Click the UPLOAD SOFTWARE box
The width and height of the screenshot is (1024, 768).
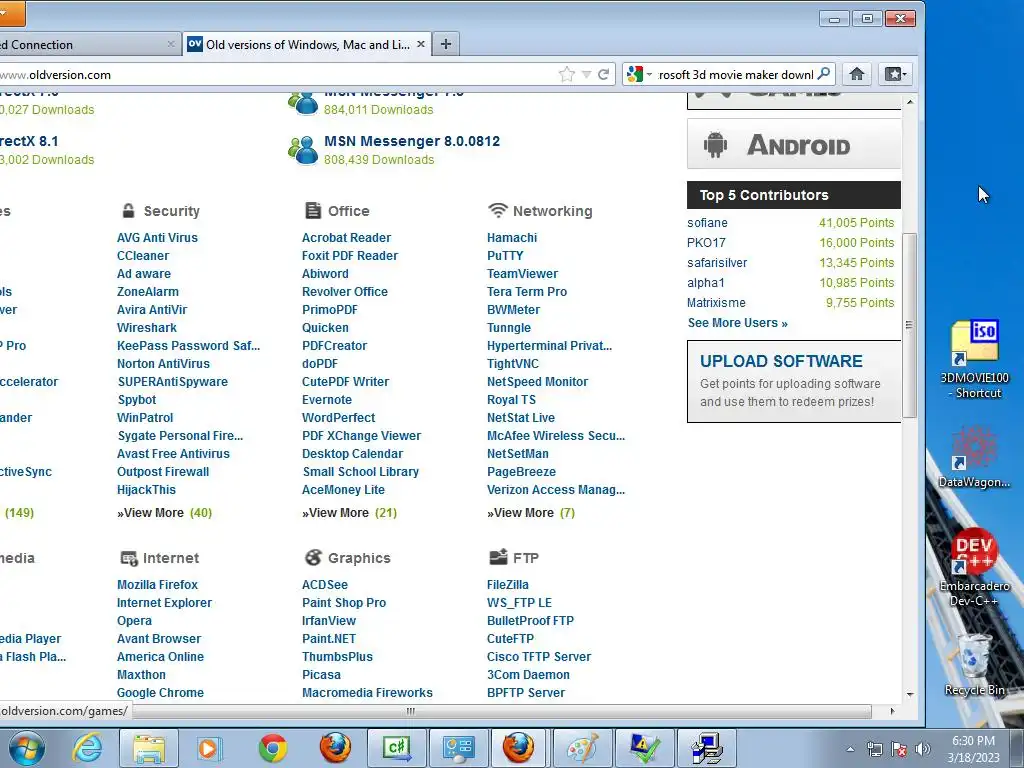793,381
